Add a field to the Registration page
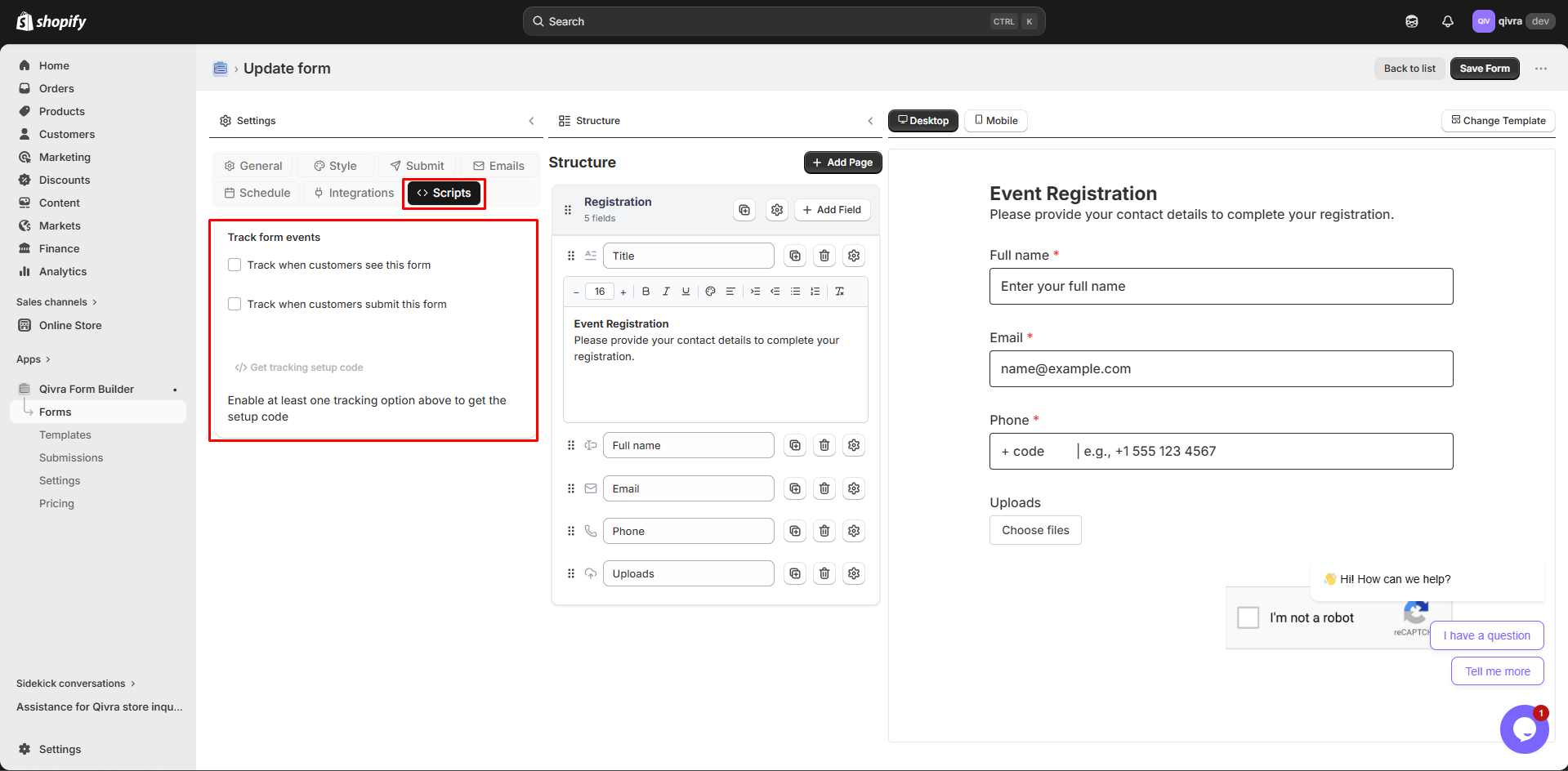The height and width of the screenshot is (771, 1568). click(x=832, y=210)
